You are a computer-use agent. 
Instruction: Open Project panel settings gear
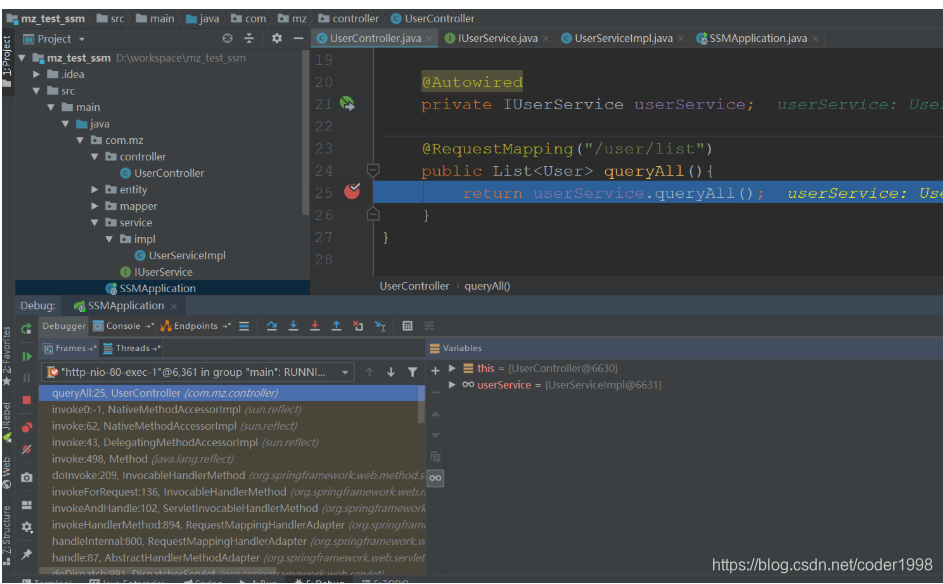pos(277,38)
